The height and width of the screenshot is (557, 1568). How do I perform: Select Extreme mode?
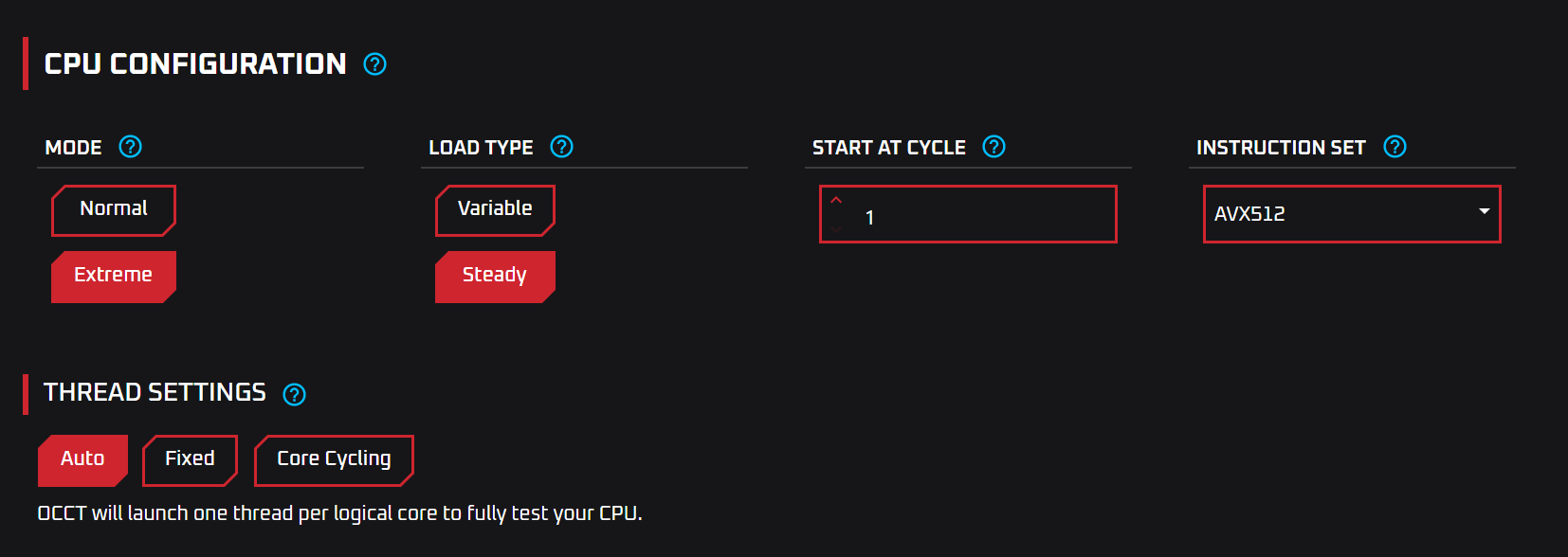114,277
